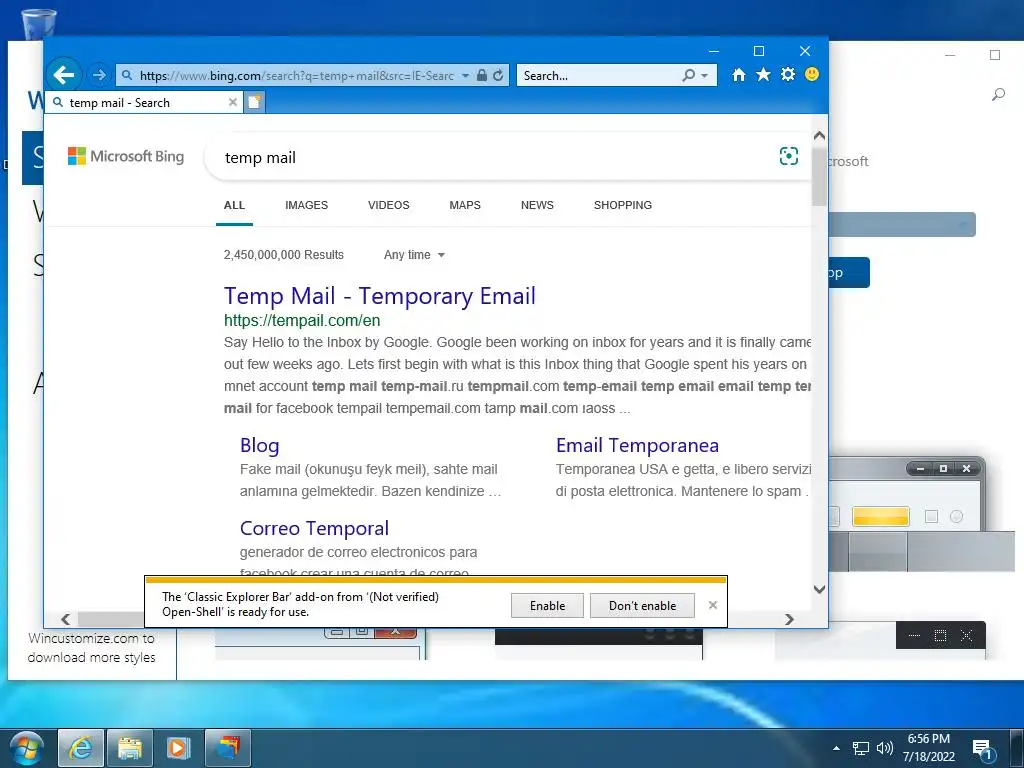Switch to the SHOPPING tab
The height and width of the screenshot is (768, 1024).
[622, 205]
